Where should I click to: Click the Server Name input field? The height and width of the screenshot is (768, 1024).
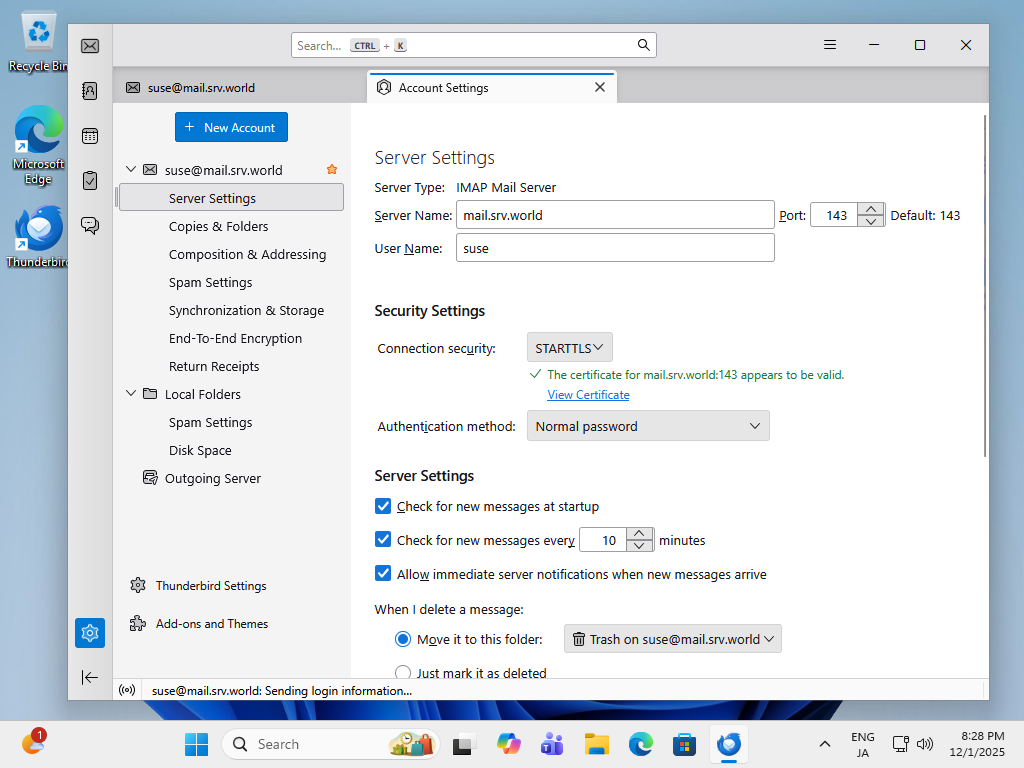pos(615,215)
